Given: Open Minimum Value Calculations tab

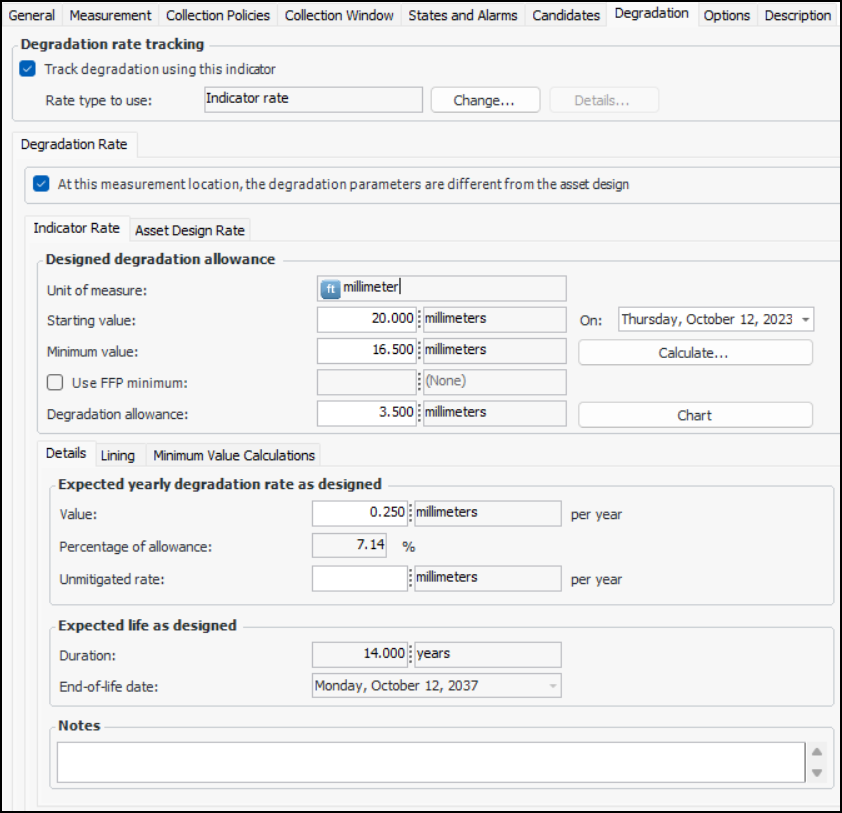Looking at the screenshot, I should pyautogui.click(x=234, y=455).
